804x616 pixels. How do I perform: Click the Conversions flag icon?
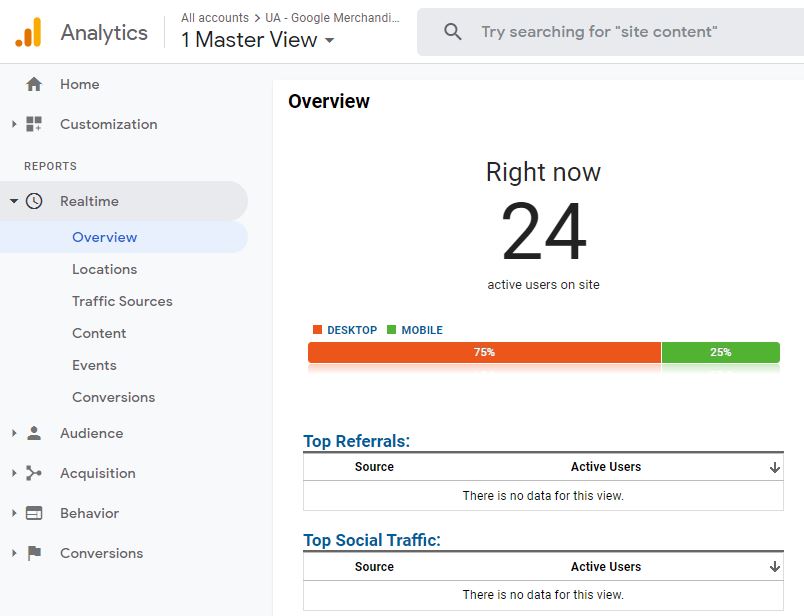pyautogui.click(x=34, y=553)
